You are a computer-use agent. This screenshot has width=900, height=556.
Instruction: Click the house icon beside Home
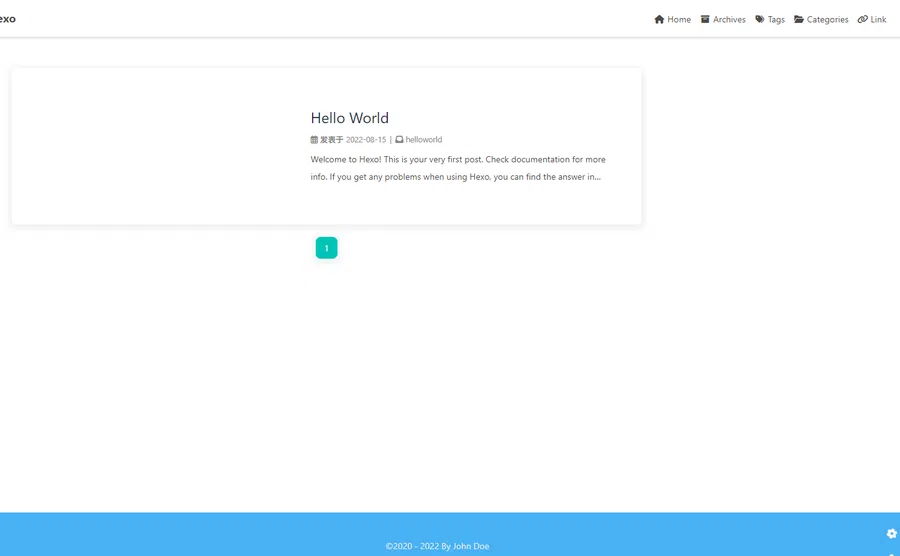659,20
